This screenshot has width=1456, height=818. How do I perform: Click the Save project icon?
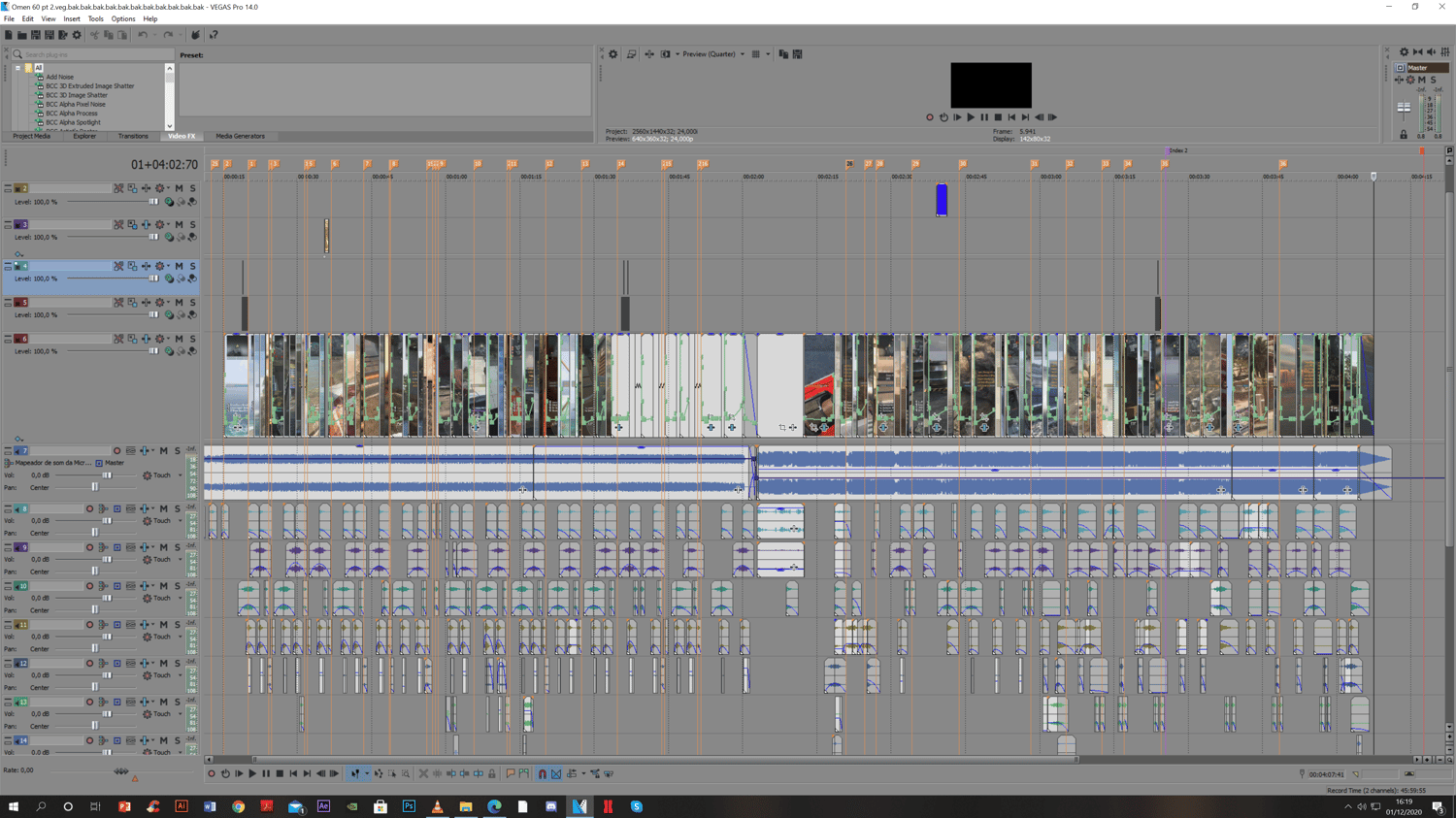36,35
